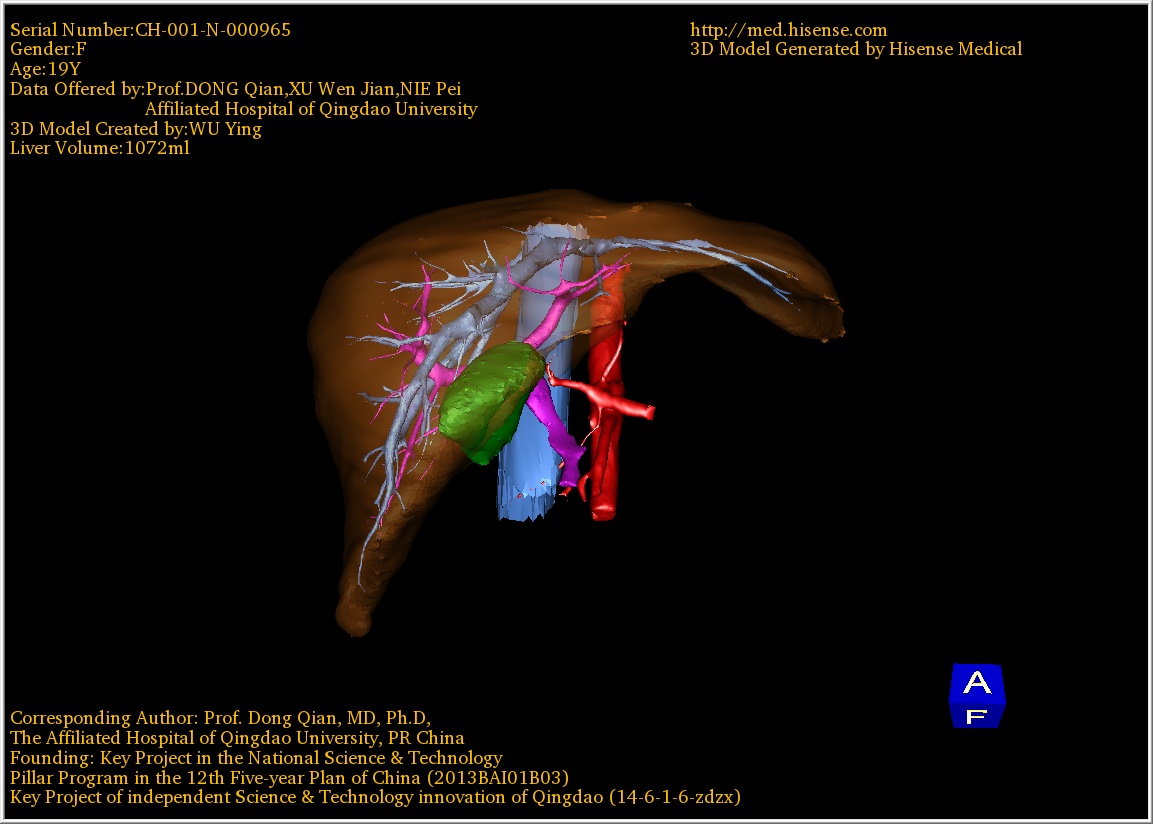
Task: Click the Pillar Program 2013BAI01B03 text line
Action: pos(289,778)
